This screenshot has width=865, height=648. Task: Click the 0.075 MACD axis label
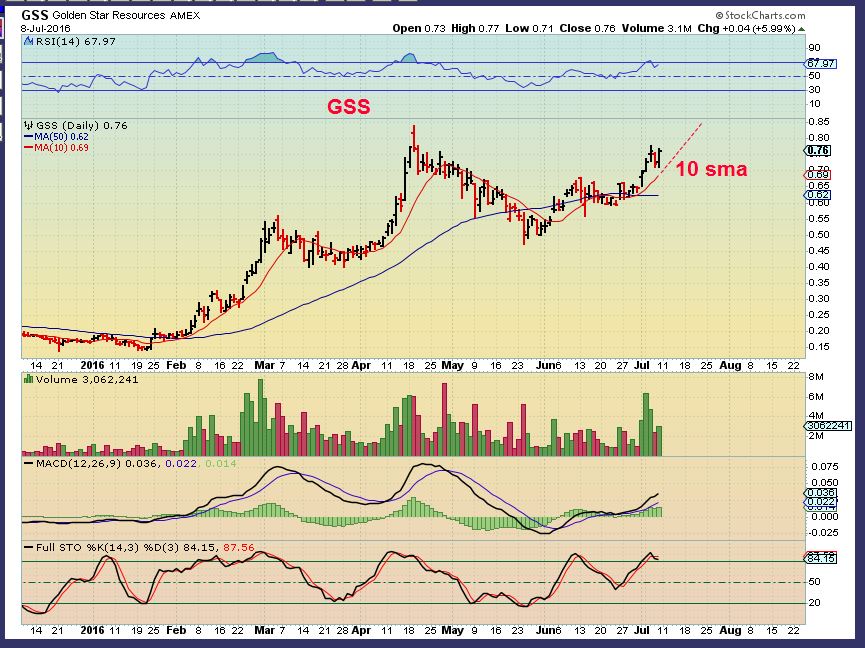tap(824, 467)
